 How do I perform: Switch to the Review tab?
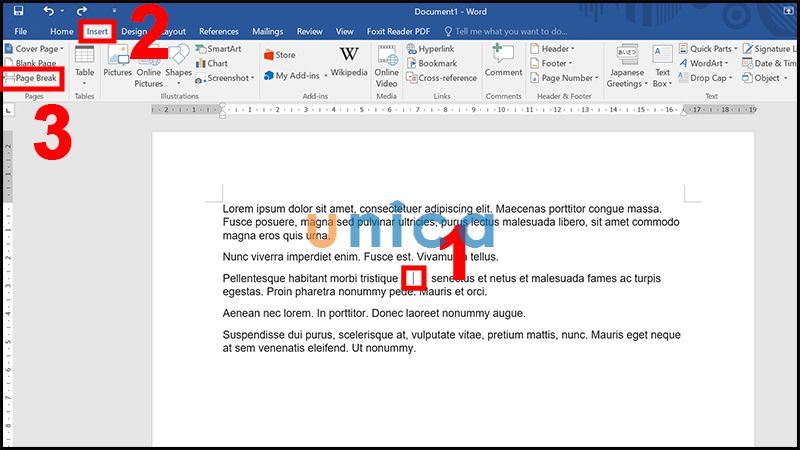(x=310, y=31)
